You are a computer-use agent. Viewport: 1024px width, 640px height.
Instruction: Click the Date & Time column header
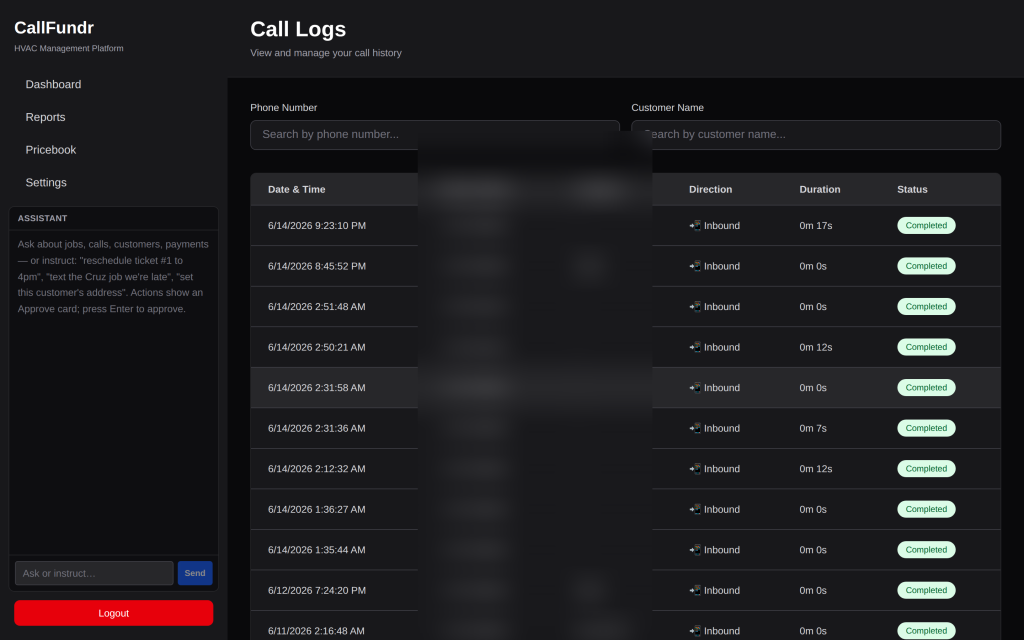pos(296,189)
